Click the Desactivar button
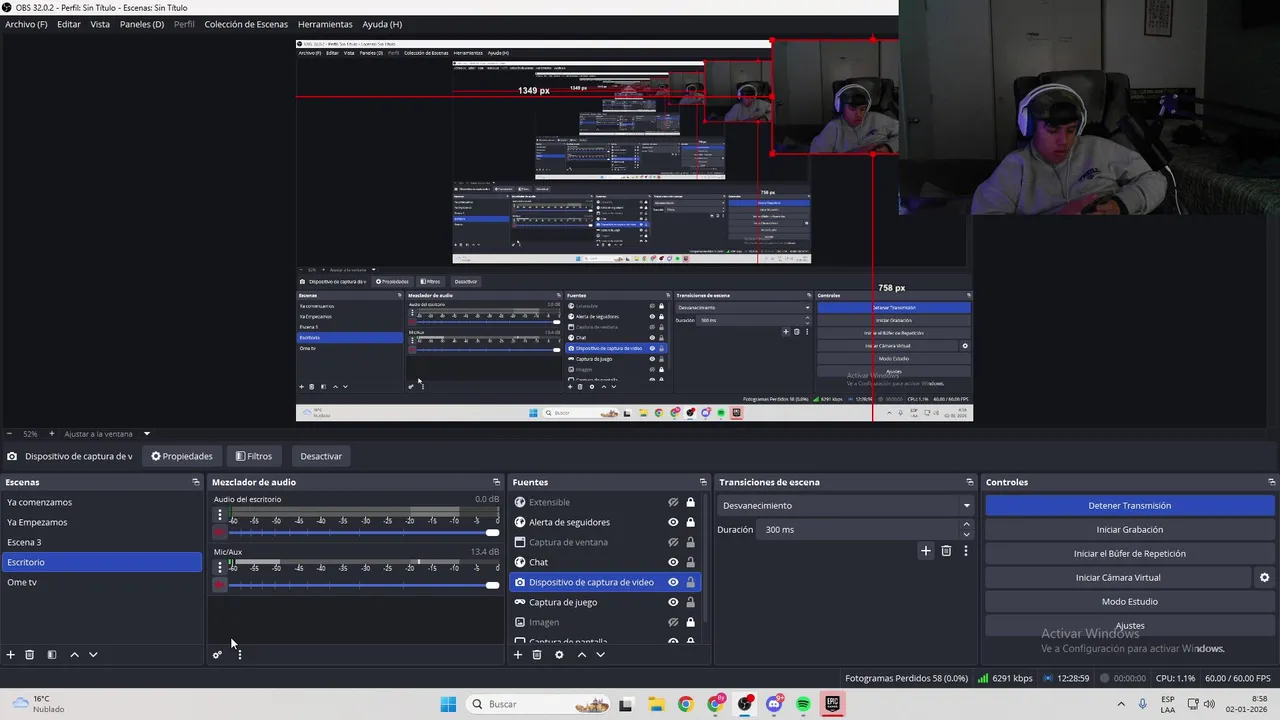Image resolution: width=1280 pixels, height=720 pixels. click(321, 456)
